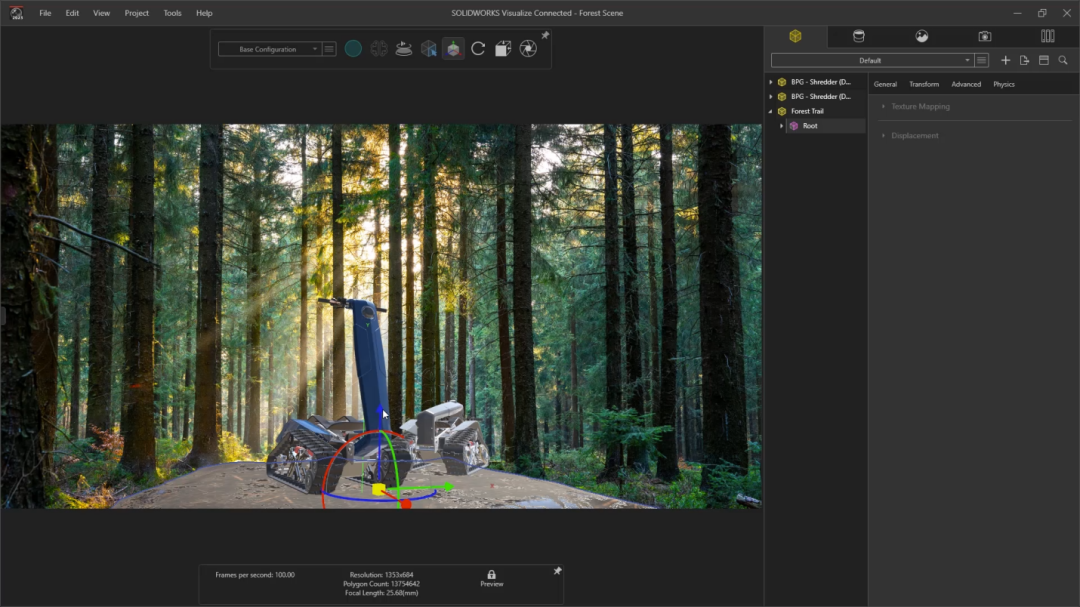Select the navigation cube icon in the toolbar
The width and height of the screenshot is (1080, 607).
tap(429, 48)
